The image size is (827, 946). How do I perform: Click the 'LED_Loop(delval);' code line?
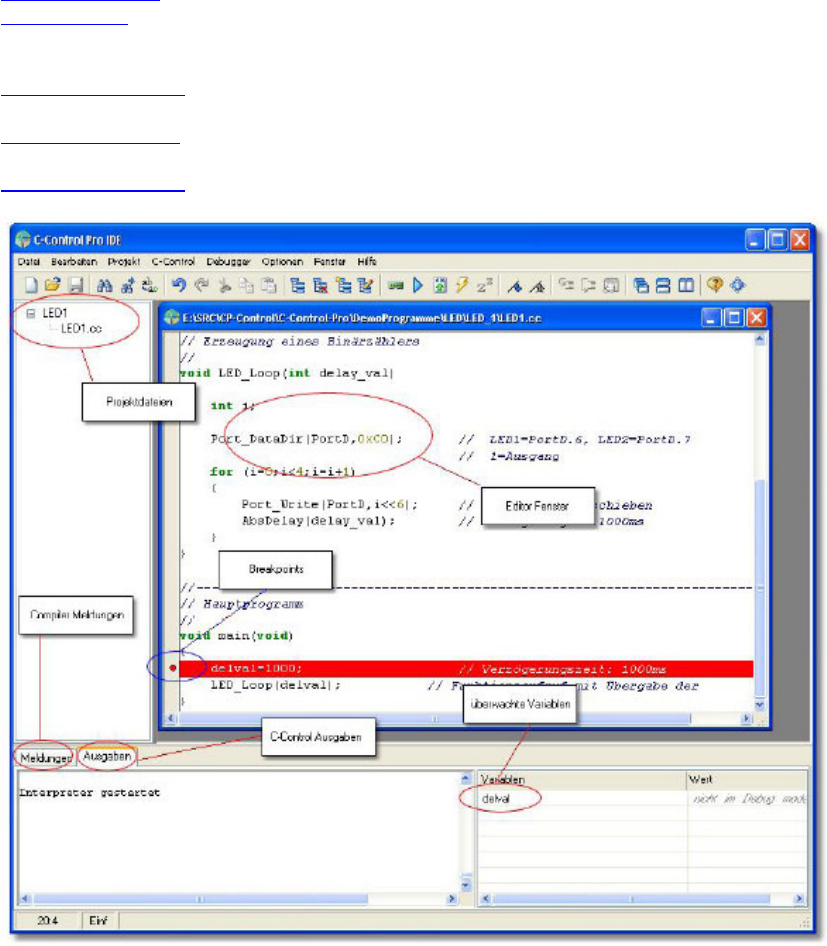click(276, 685)
